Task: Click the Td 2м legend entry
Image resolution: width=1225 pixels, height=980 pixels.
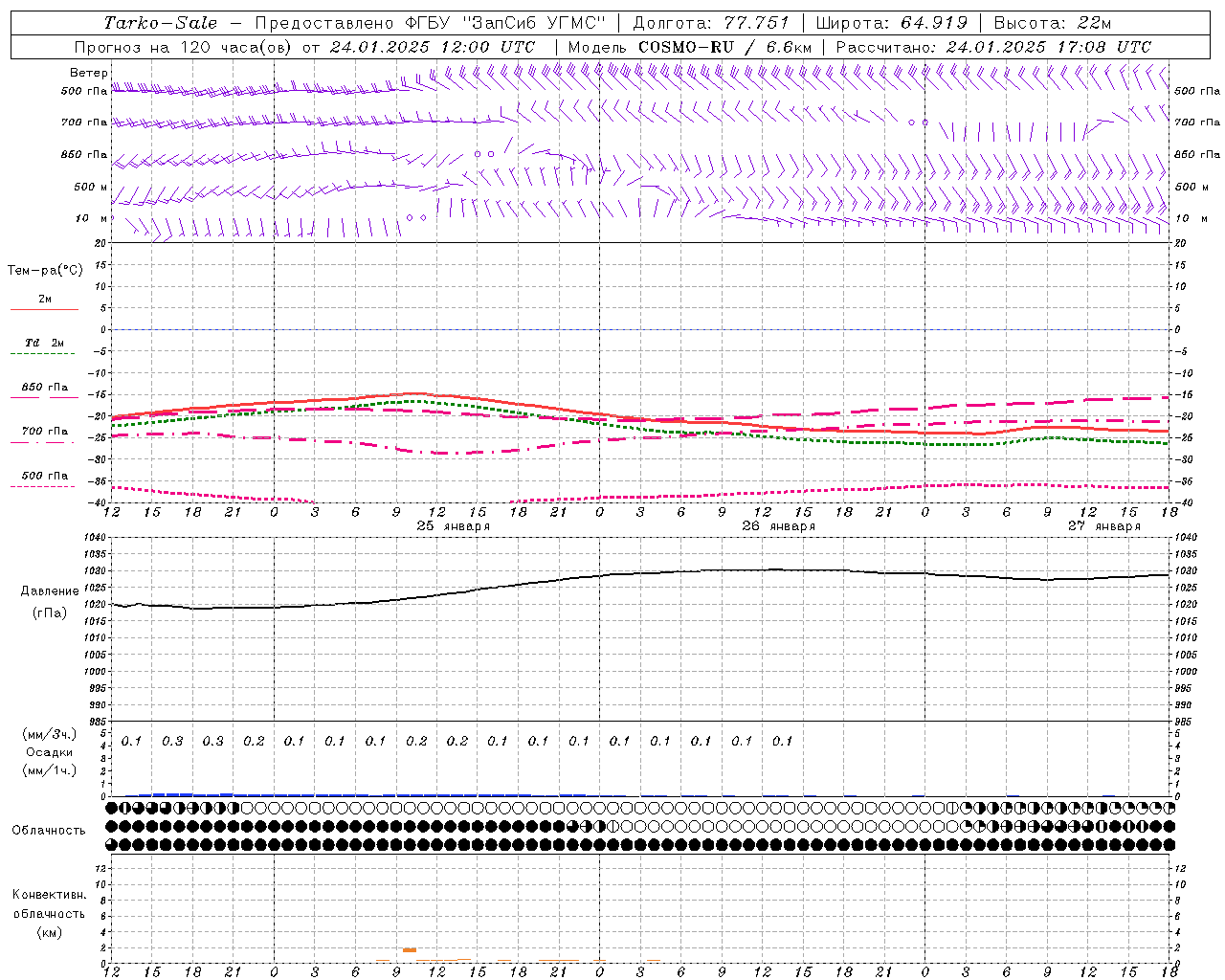Action: pyautogui.click(x=44, y=343)
